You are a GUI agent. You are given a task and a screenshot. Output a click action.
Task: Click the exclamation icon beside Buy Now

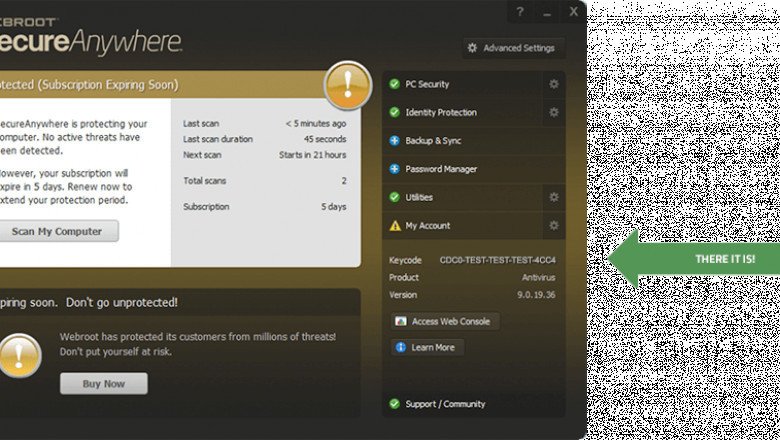coord(19,356)
